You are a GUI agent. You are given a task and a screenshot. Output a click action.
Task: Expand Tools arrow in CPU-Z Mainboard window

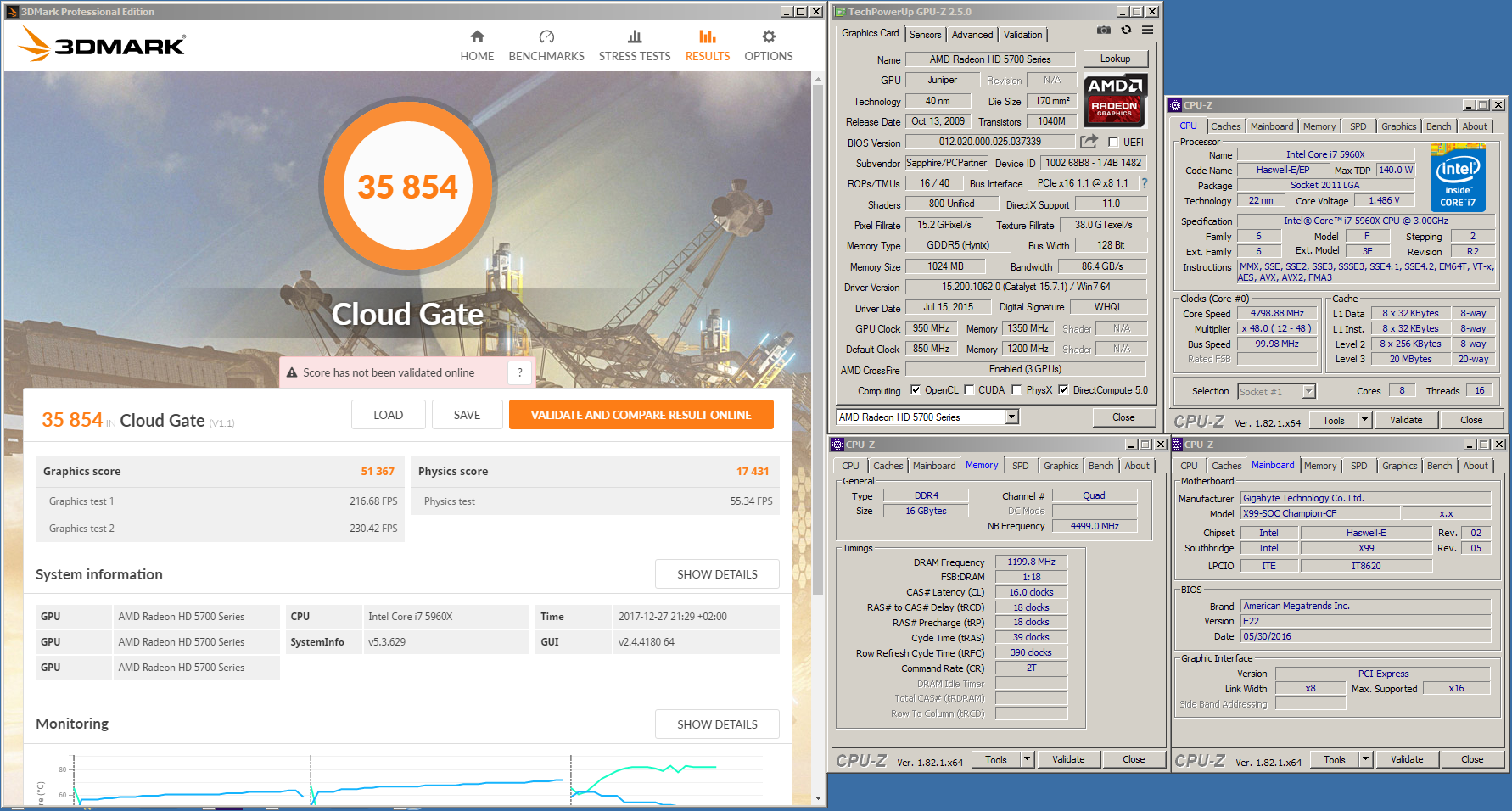(1365, 759)
